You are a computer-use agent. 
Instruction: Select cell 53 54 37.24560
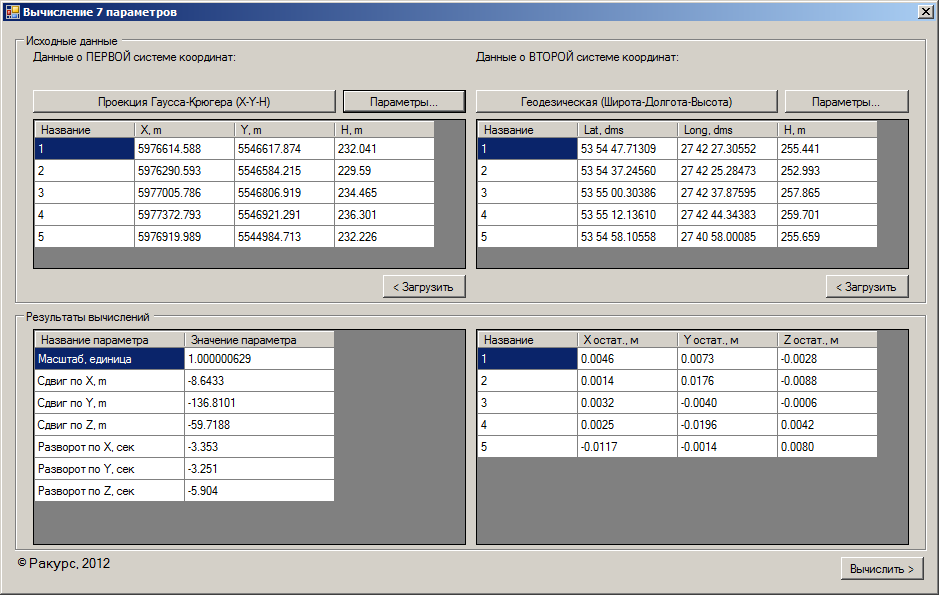(628, 171)
